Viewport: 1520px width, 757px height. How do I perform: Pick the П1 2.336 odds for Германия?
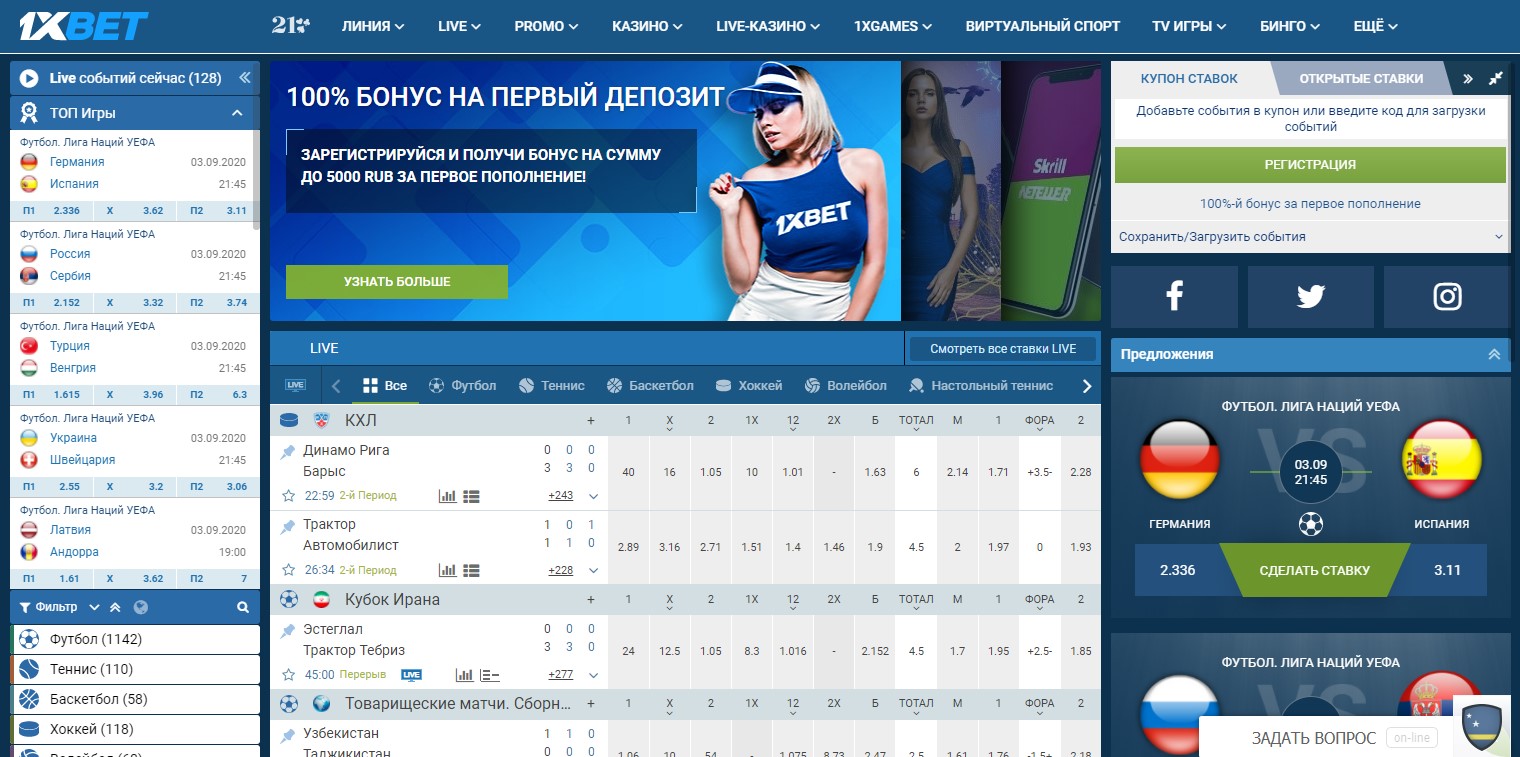[51, 210]
